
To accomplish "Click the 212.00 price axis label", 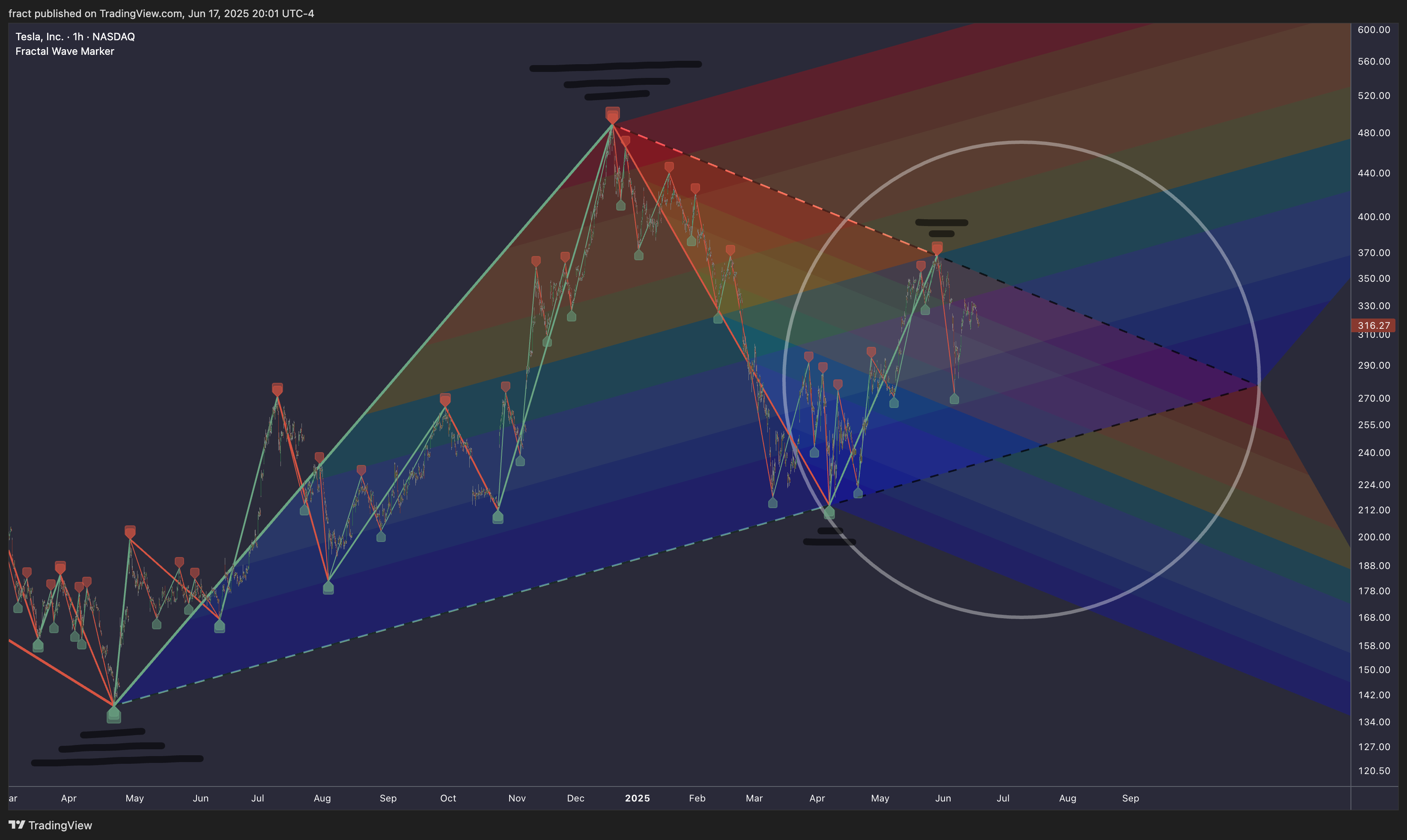I will (x=1374, y=511).
